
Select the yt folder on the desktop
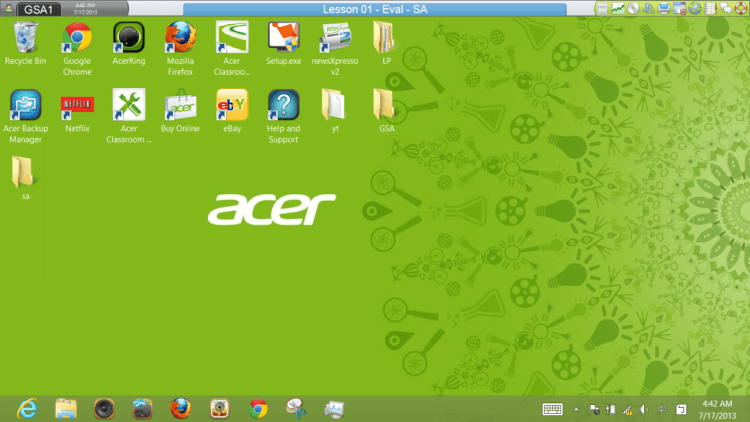(x=335, y=111)
